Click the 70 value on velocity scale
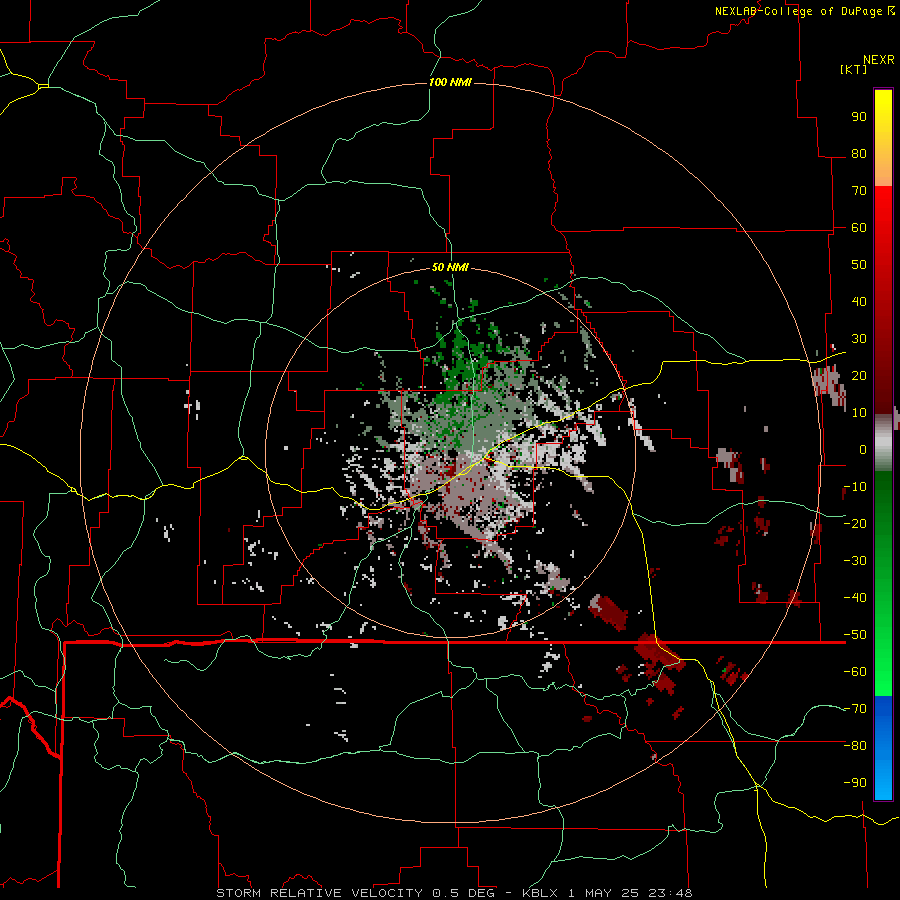The width and height of the screenshot is (900, 900). point(859,191)
